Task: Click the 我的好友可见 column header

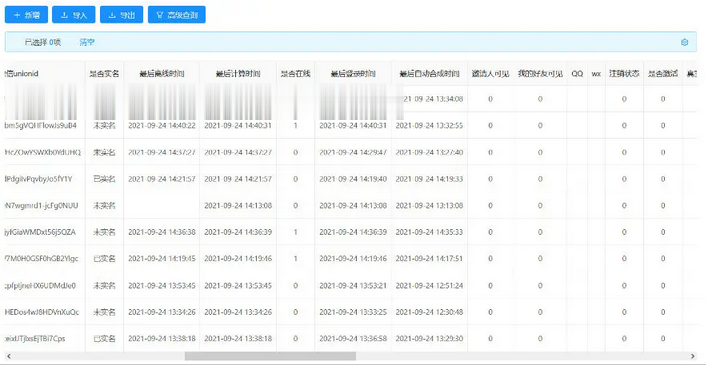Action: point(540,74)
